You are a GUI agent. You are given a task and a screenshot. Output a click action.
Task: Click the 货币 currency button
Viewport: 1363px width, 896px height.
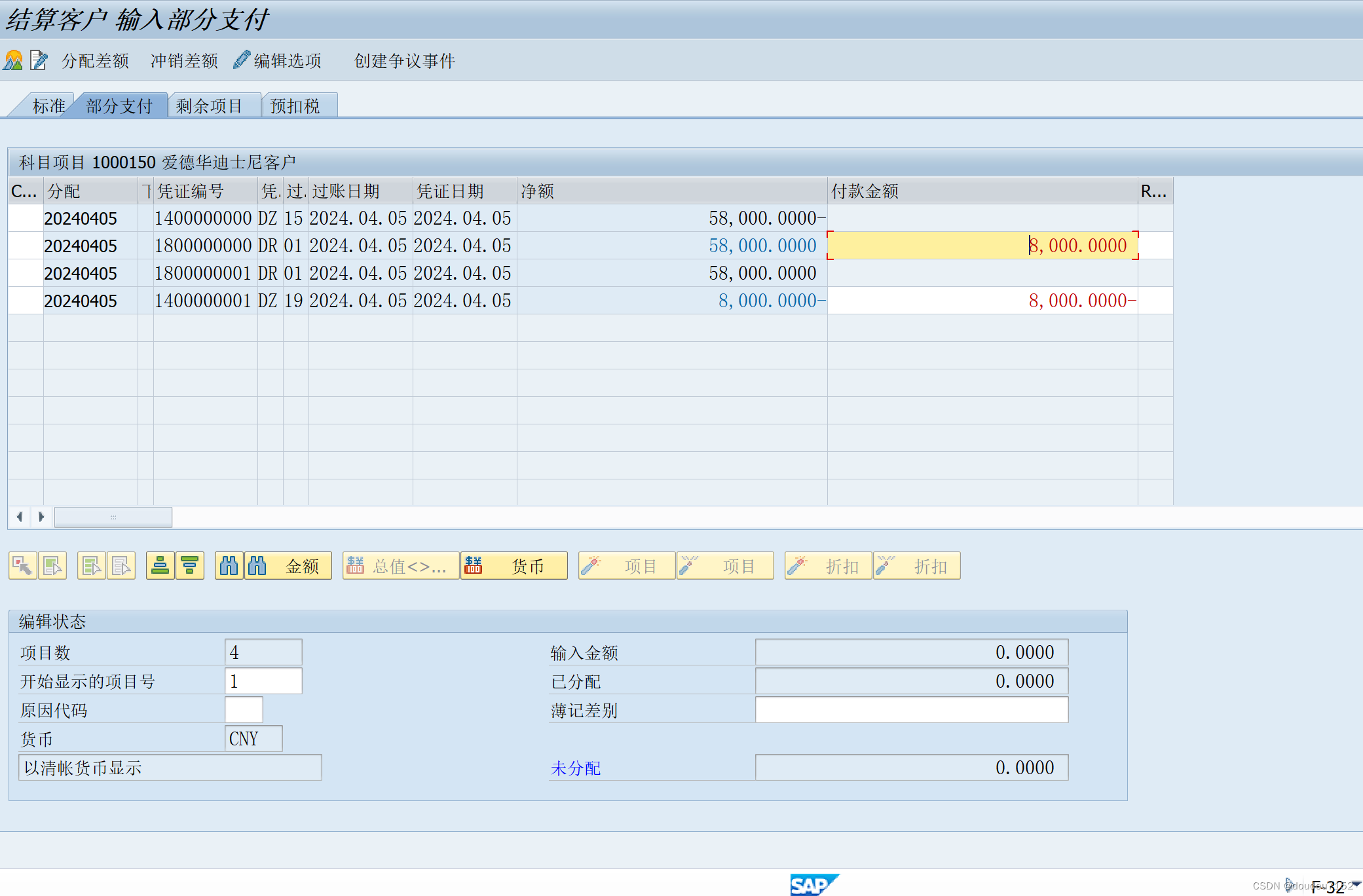(514, 566)
